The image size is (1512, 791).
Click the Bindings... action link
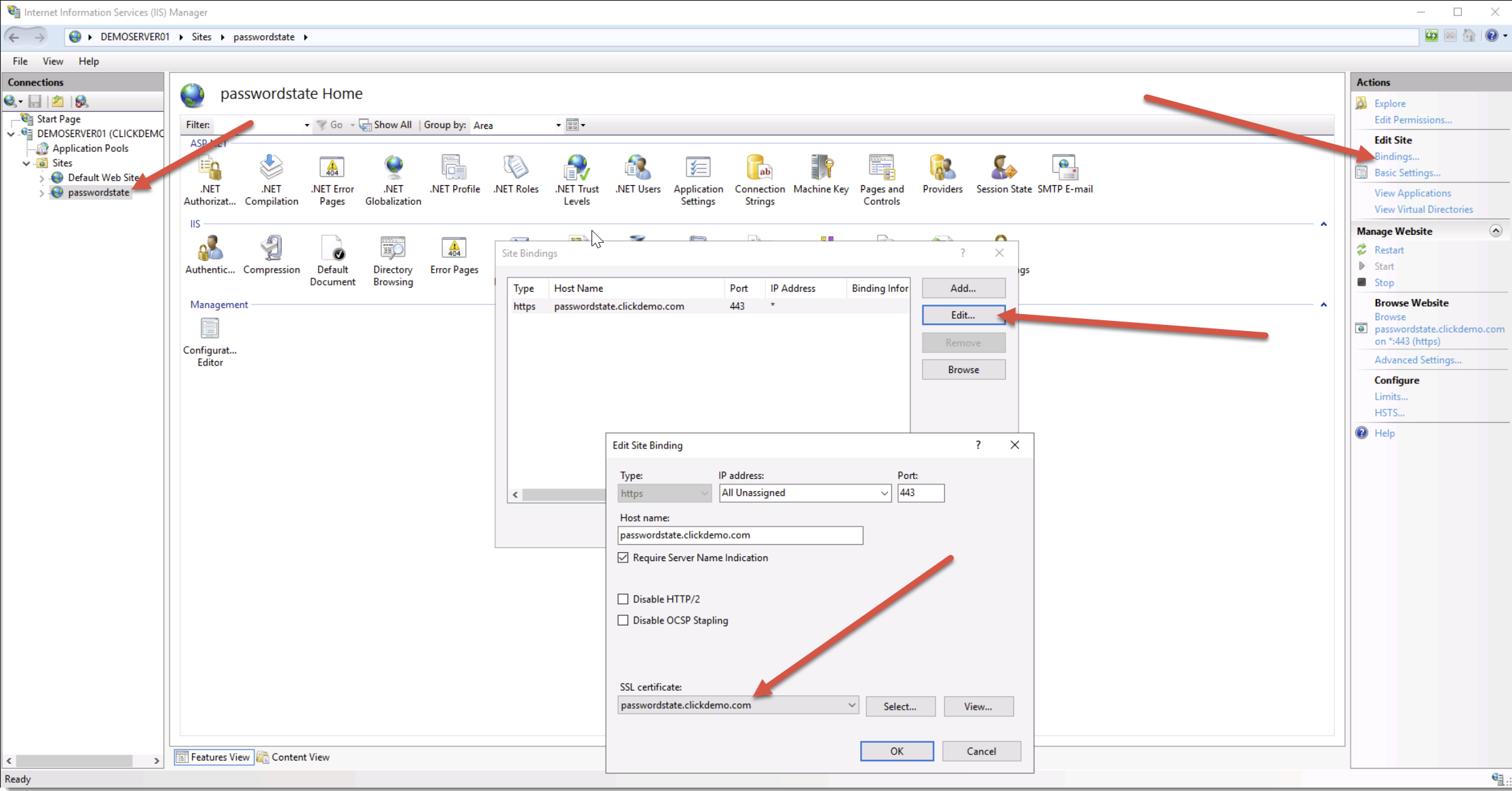point(1396,157)
